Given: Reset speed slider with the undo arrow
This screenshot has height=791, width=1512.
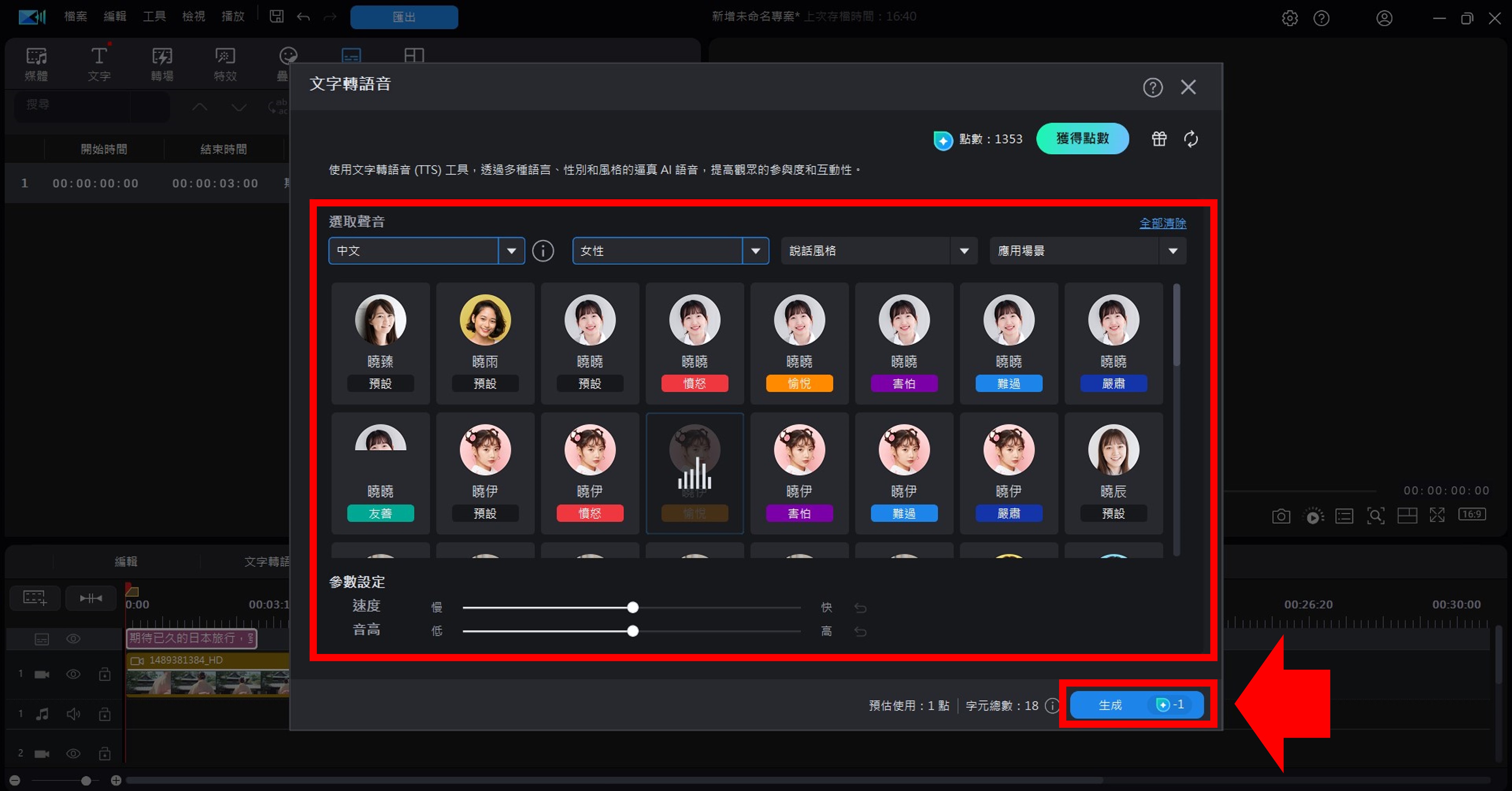Looking at the screenshot, I should (x=860, y=608).
